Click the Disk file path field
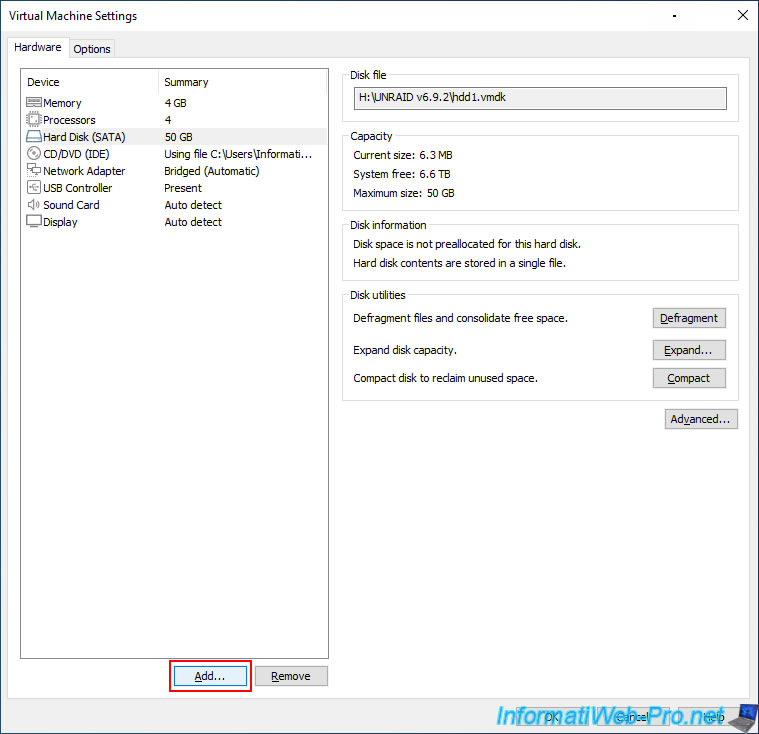 540,98
